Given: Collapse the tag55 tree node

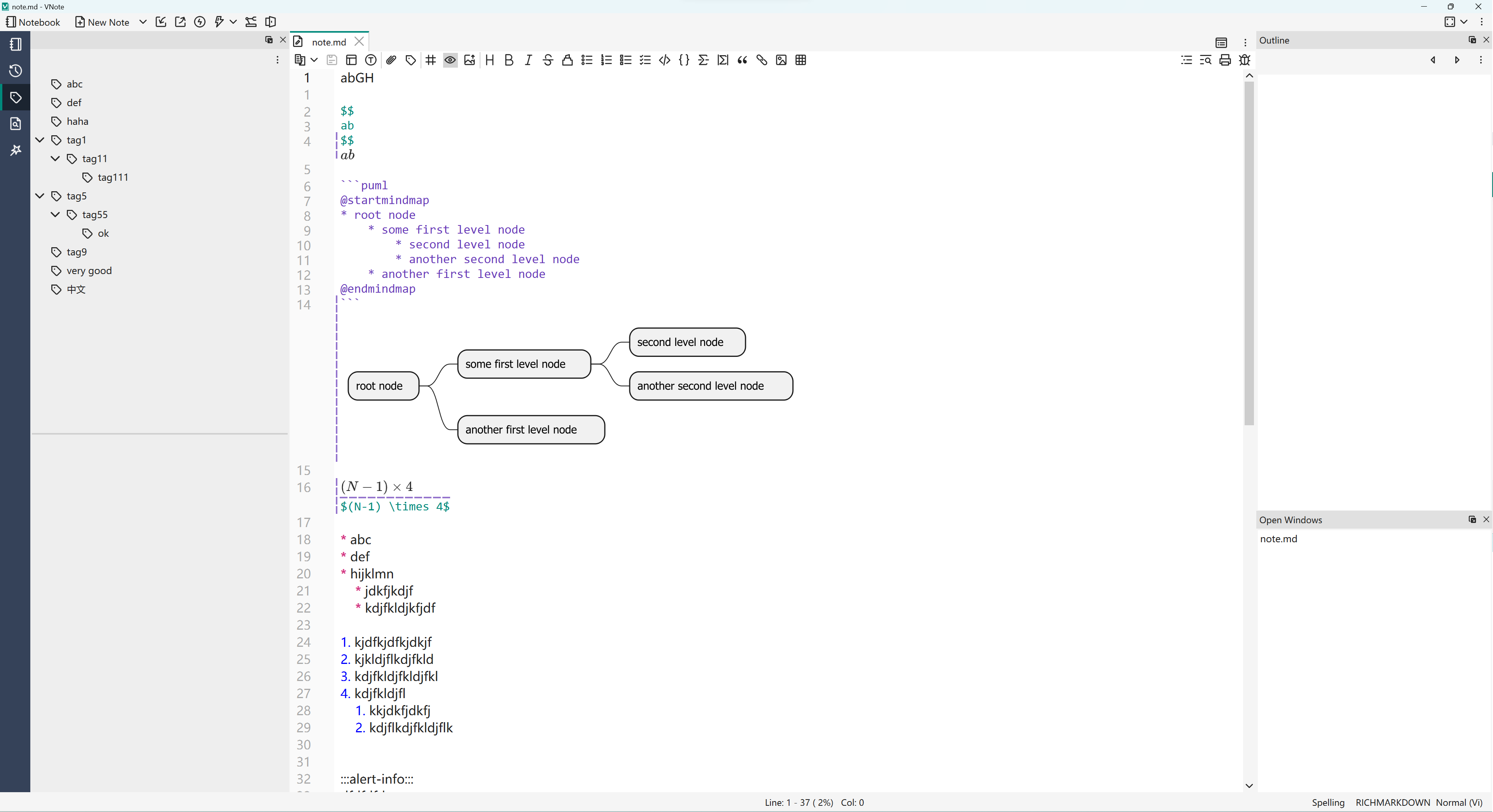Looking at the screenshot, I should click(56, 215).
